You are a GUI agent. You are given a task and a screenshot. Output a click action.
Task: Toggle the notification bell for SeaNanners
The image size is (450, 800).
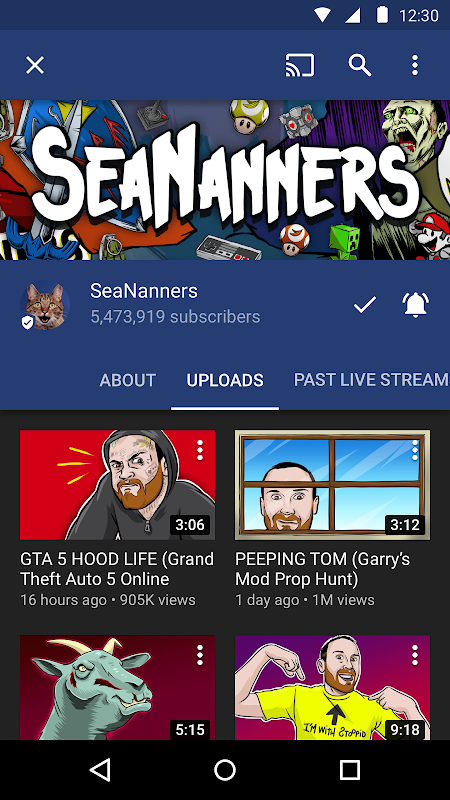coord(416,305)
